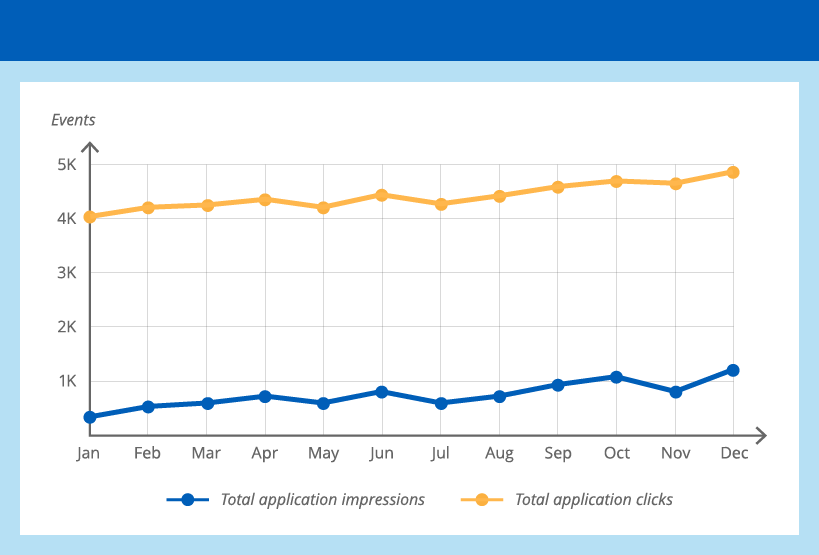Click the Jul x-axis label
The height and width of the screenshot is (555, 819).
click(440, 453)
